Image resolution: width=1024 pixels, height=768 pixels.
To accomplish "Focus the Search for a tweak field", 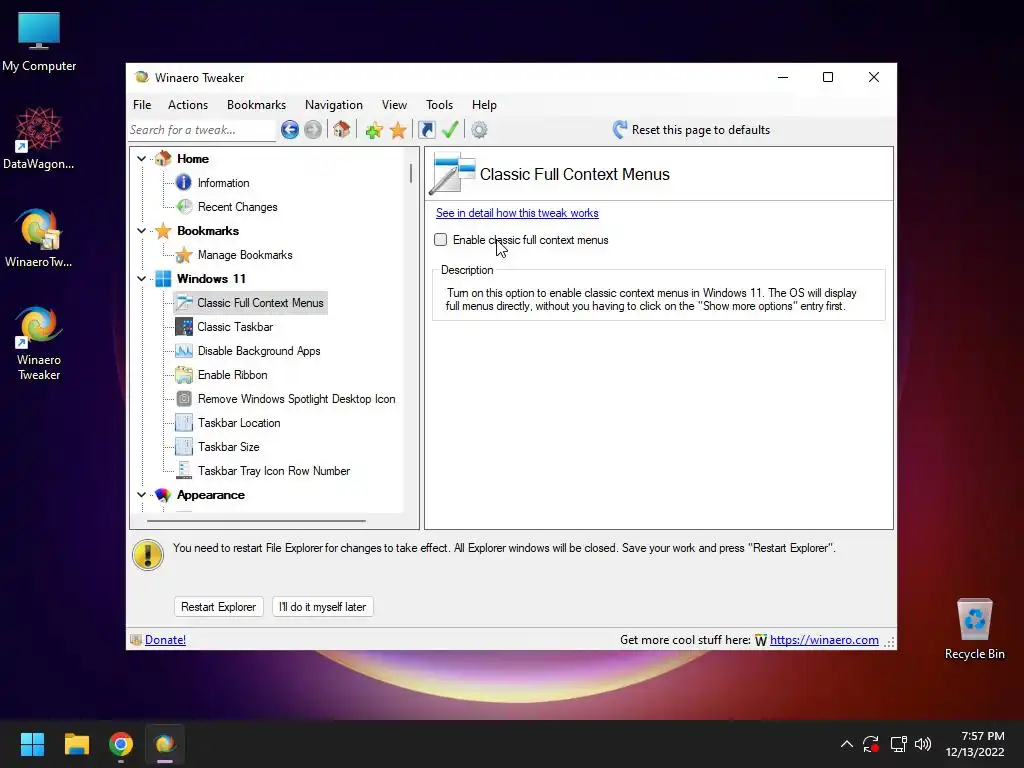I will point(202,130).
